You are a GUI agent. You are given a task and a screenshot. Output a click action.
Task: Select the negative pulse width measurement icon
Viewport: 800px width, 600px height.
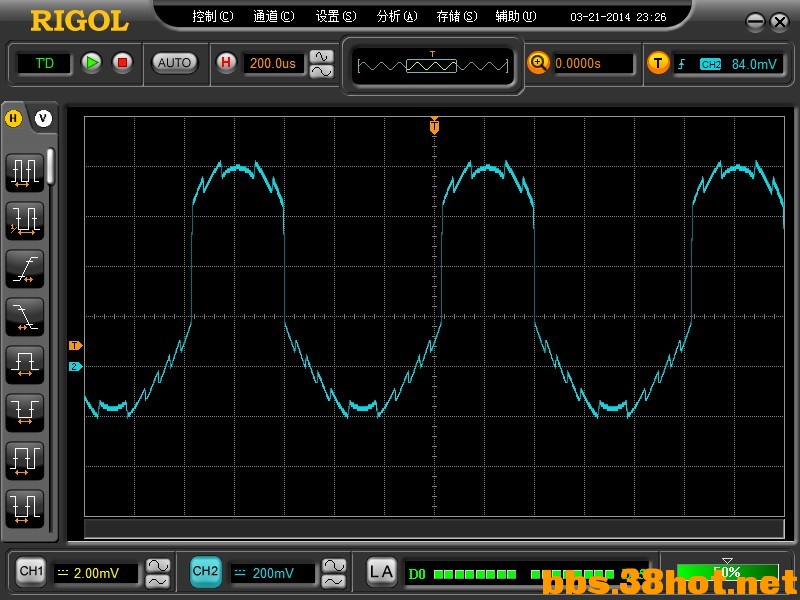[24, 412]
